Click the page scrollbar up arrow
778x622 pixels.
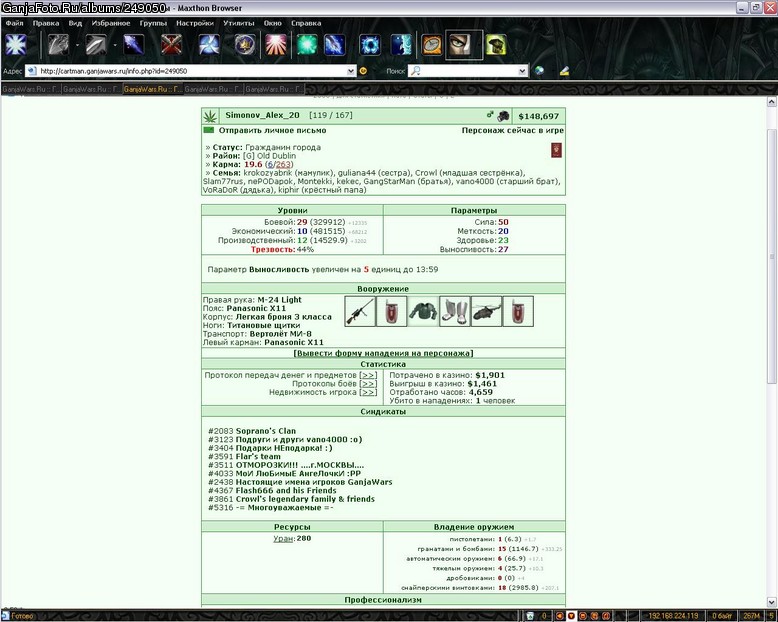(x=772, y=102)
